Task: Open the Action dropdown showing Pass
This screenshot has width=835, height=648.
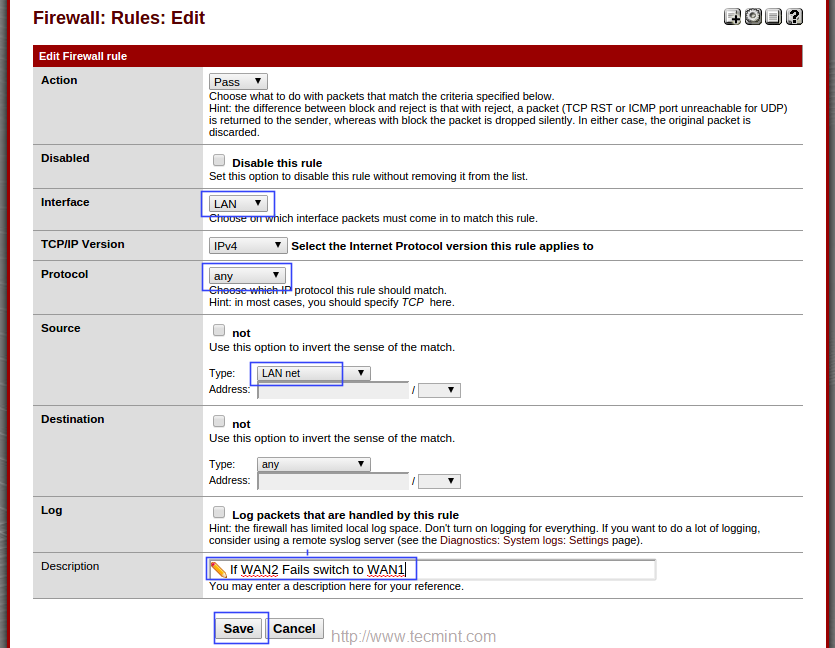Action: pyautogui.click(x=238, y=82)
